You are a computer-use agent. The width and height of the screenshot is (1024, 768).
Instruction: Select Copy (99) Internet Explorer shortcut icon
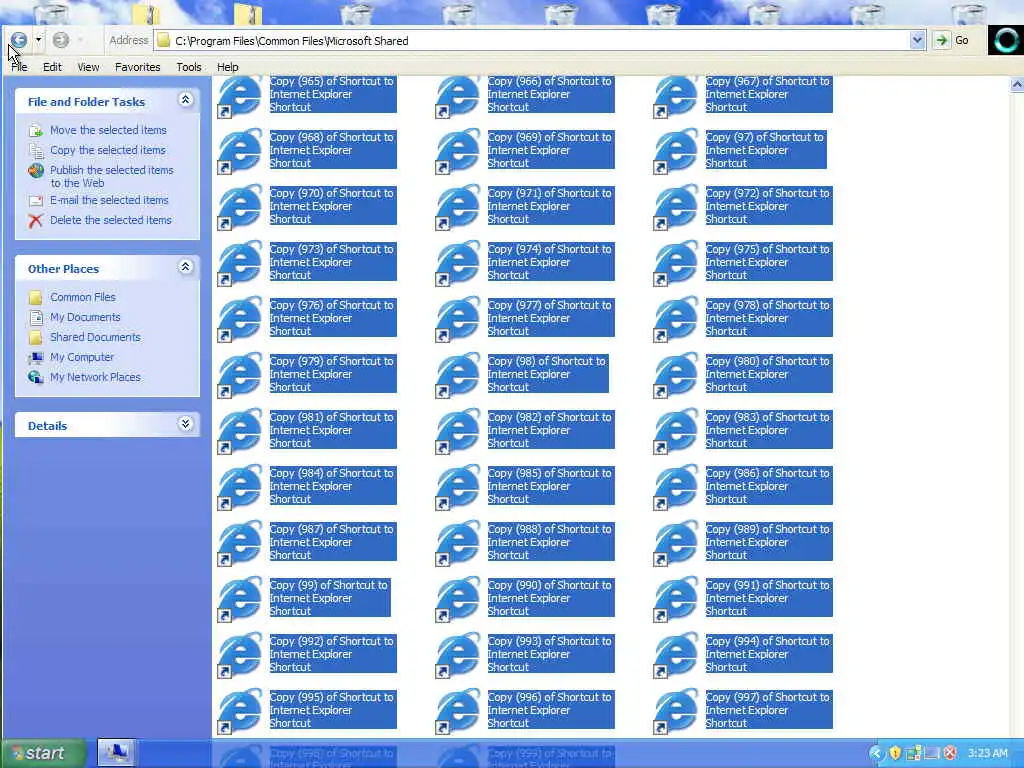coord(240,600)
